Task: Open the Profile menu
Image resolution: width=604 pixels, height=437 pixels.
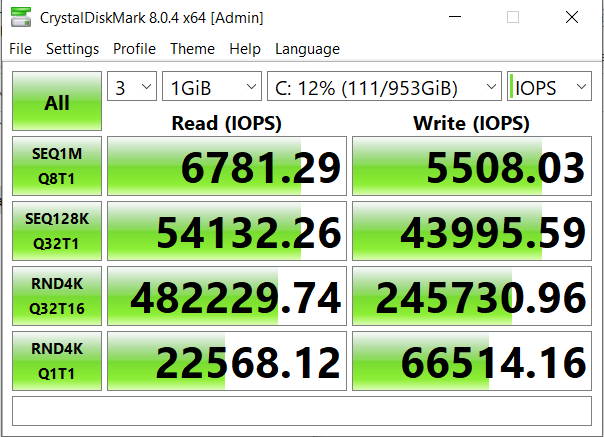Action: (134, 49)
